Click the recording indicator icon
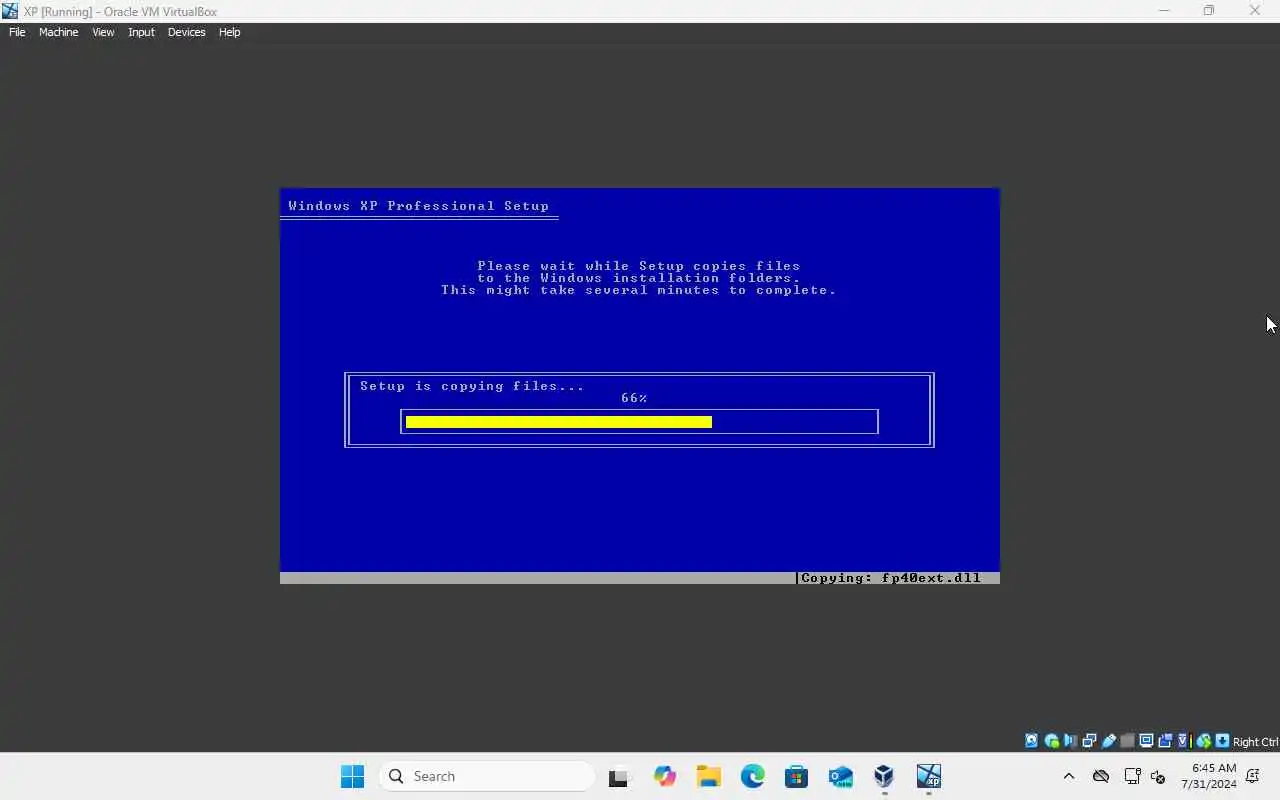Screen dimensions: 1280x800 tap(1165, 741)
